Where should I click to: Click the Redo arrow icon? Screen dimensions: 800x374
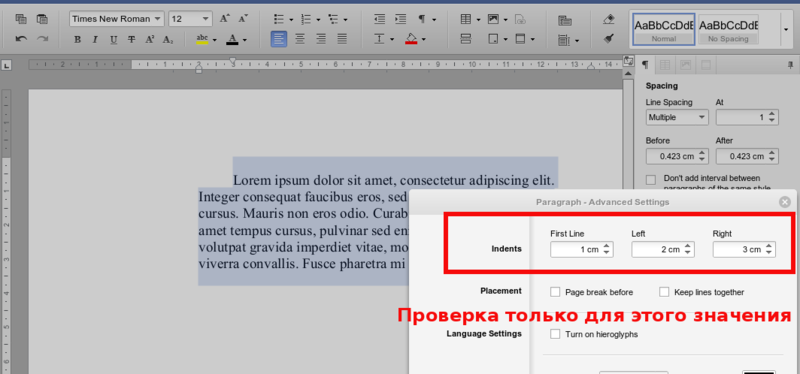tap(42, 39)
